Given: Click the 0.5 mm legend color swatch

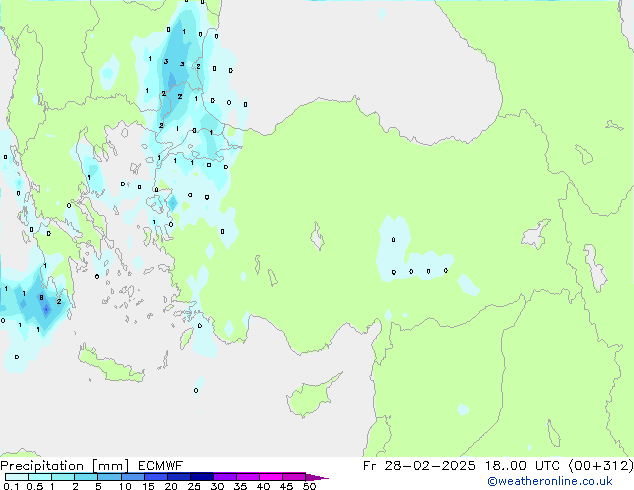Looking at the screenshot, I should click(x=40, y=477).
